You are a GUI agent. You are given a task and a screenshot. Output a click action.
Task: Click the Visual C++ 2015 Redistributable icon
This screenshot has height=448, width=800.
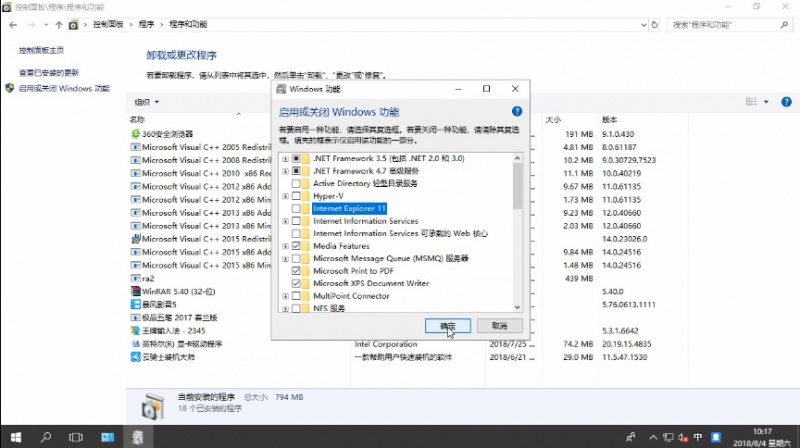tap(135, 239)
